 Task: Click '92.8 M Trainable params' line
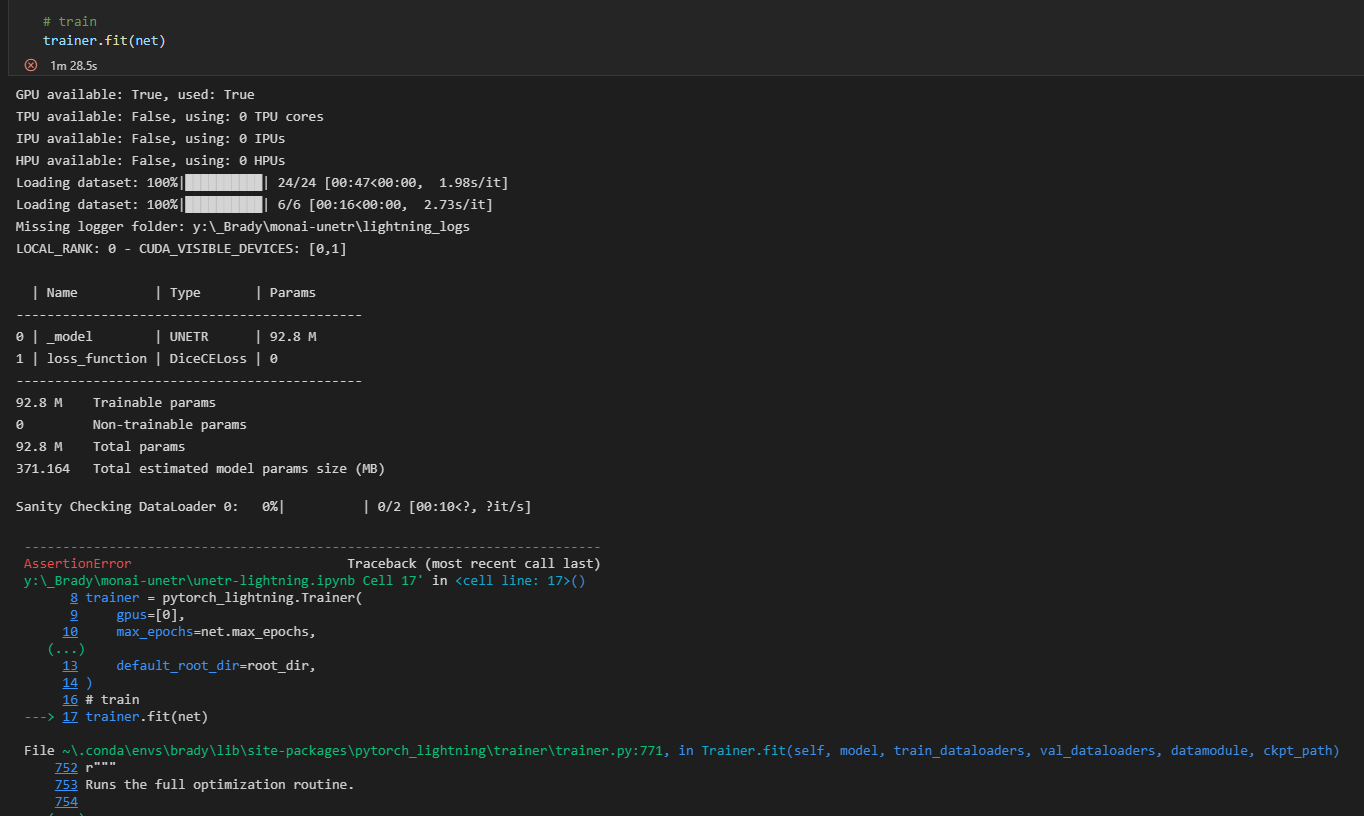116,402
